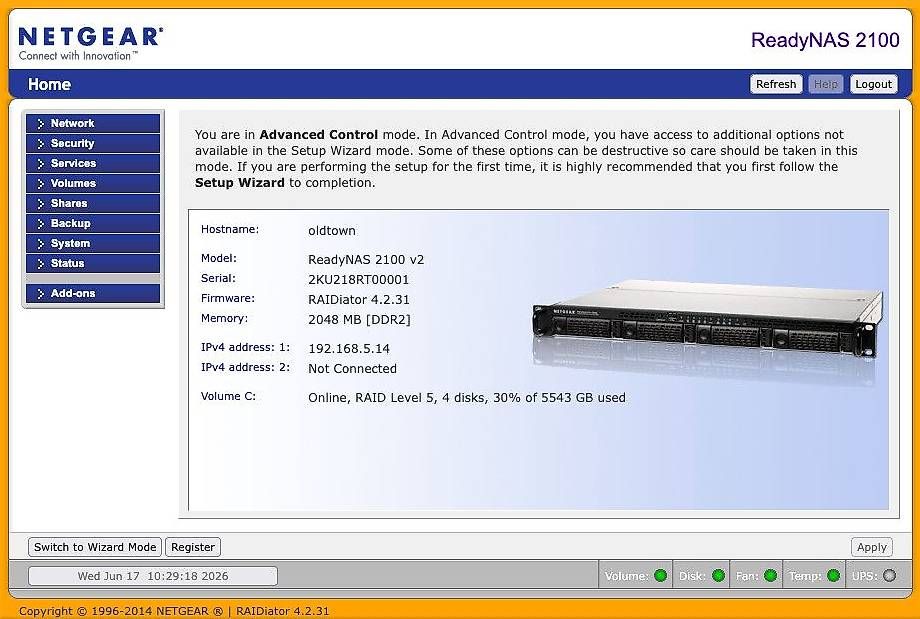This screenshot has height=619, width=920.
Task: Open the Add-ons sidebar section
Action: point(93,293)
